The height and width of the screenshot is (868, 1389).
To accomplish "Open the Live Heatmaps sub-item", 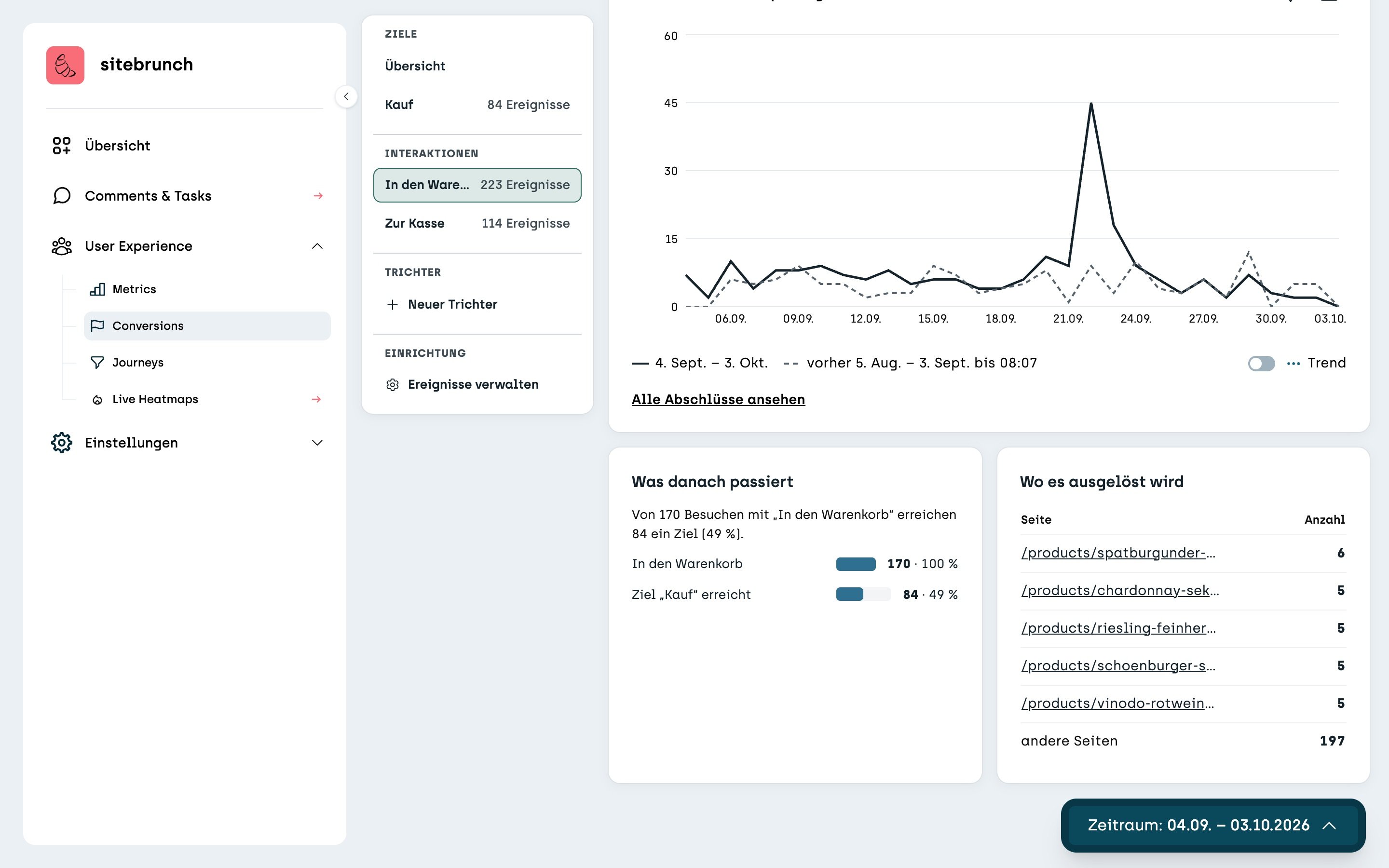I will point(207,399).
